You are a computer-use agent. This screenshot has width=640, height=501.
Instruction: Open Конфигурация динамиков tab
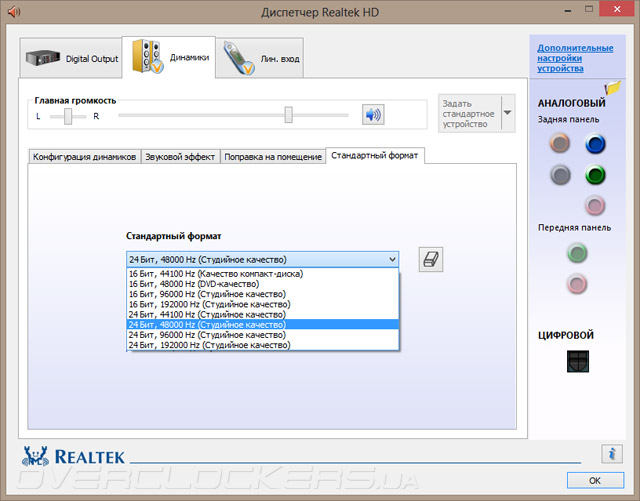coord(84,157)
